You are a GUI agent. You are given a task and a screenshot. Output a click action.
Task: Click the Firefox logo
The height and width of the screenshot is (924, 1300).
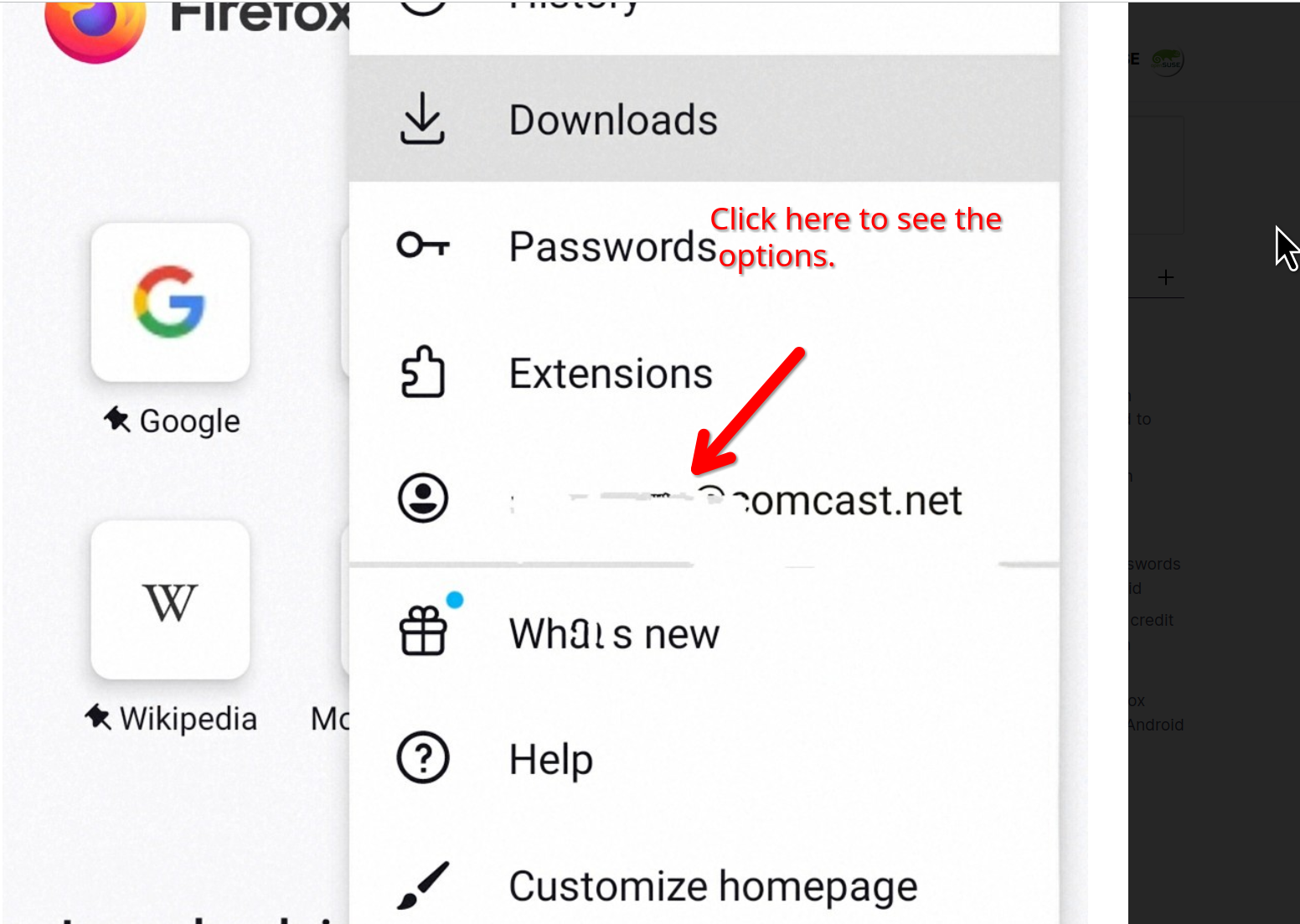click(x=95, y=29)
